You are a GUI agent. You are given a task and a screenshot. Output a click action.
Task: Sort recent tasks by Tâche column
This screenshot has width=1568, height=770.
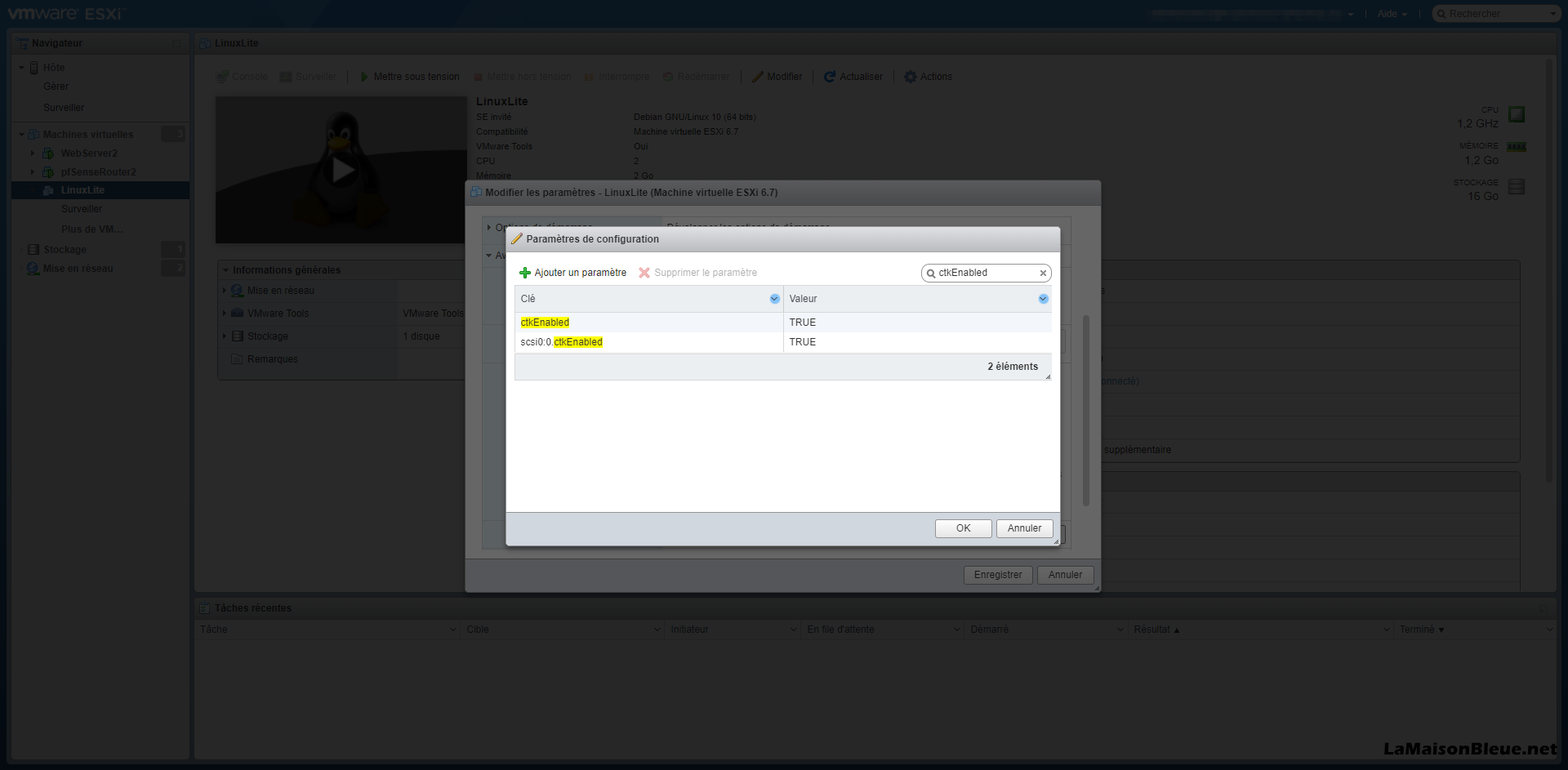point(214,630)
